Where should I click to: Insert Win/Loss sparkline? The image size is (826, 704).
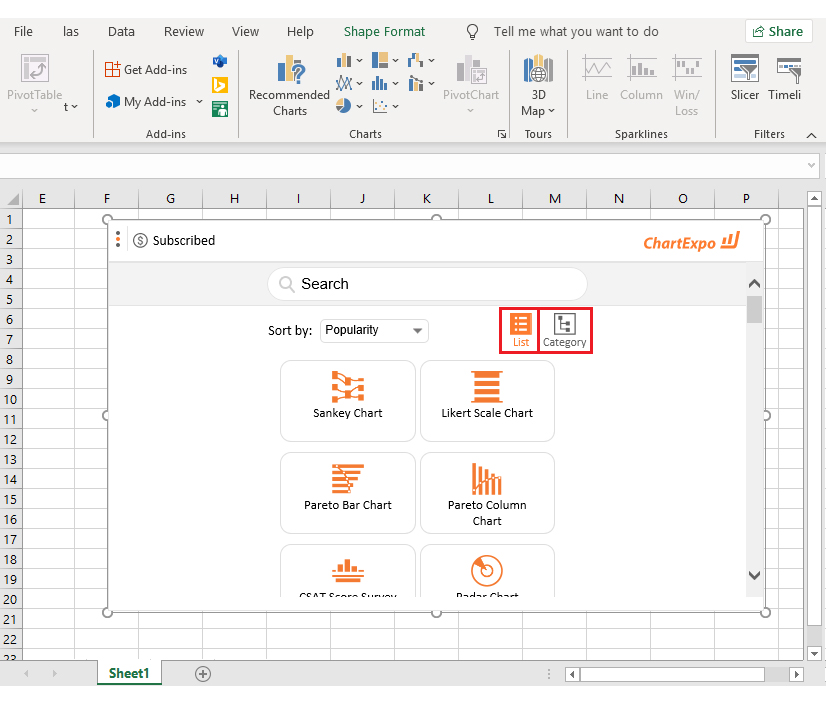pyautogui.click(x=687, y=85)
